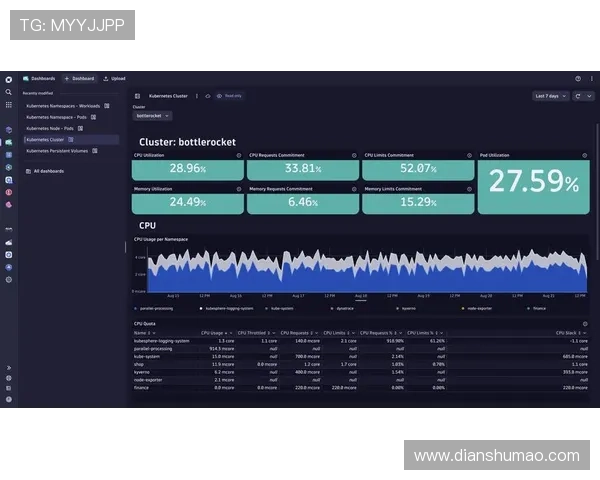The height and width of the screenshot is (480, 600).
Task: Click the Memory Requests Commitment tile options icon
Action: [x=354, y=189]
